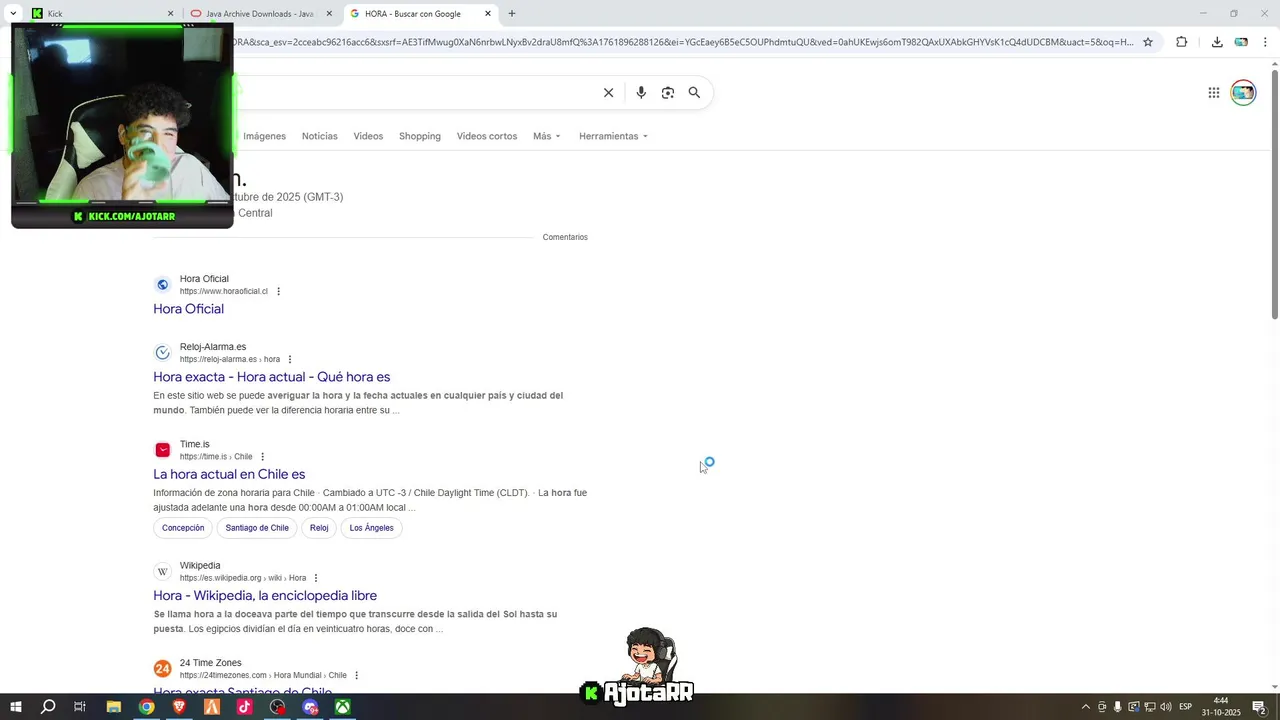Click the Reloj-Alarma.es site favicon

point(162,353)
